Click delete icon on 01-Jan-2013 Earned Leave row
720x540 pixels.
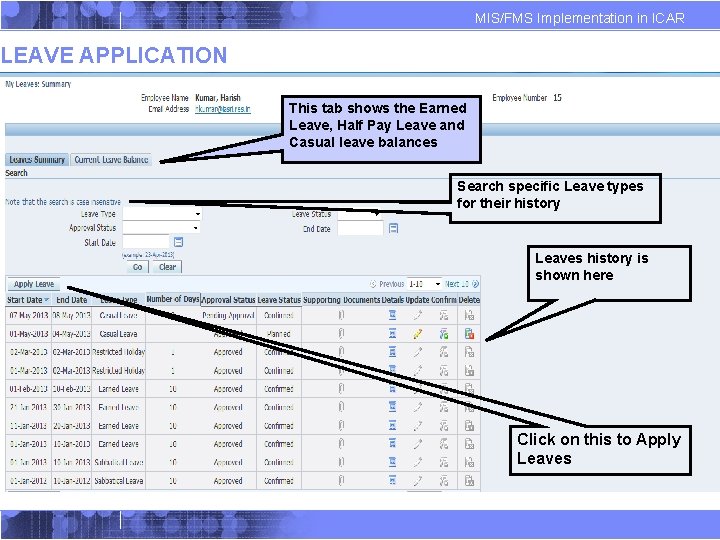click(x=469, y=444)
